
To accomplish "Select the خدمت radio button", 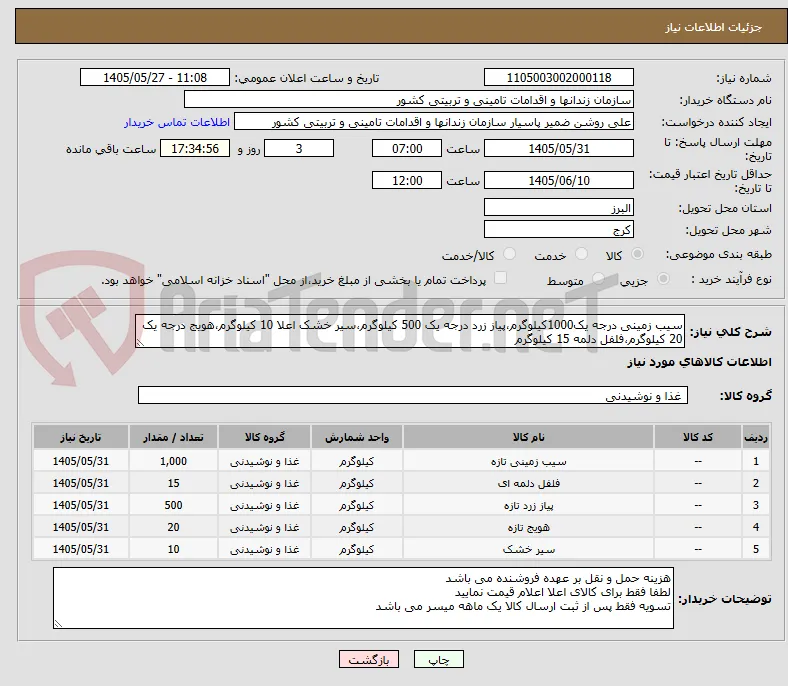I will (x=581, y=254).
